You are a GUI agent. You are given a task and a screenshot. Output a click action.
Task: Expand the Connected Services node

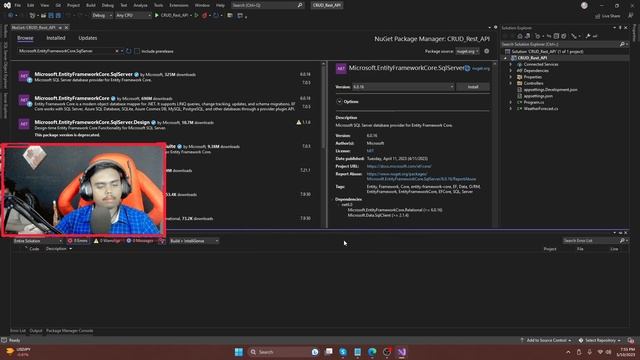click(510, 64)
